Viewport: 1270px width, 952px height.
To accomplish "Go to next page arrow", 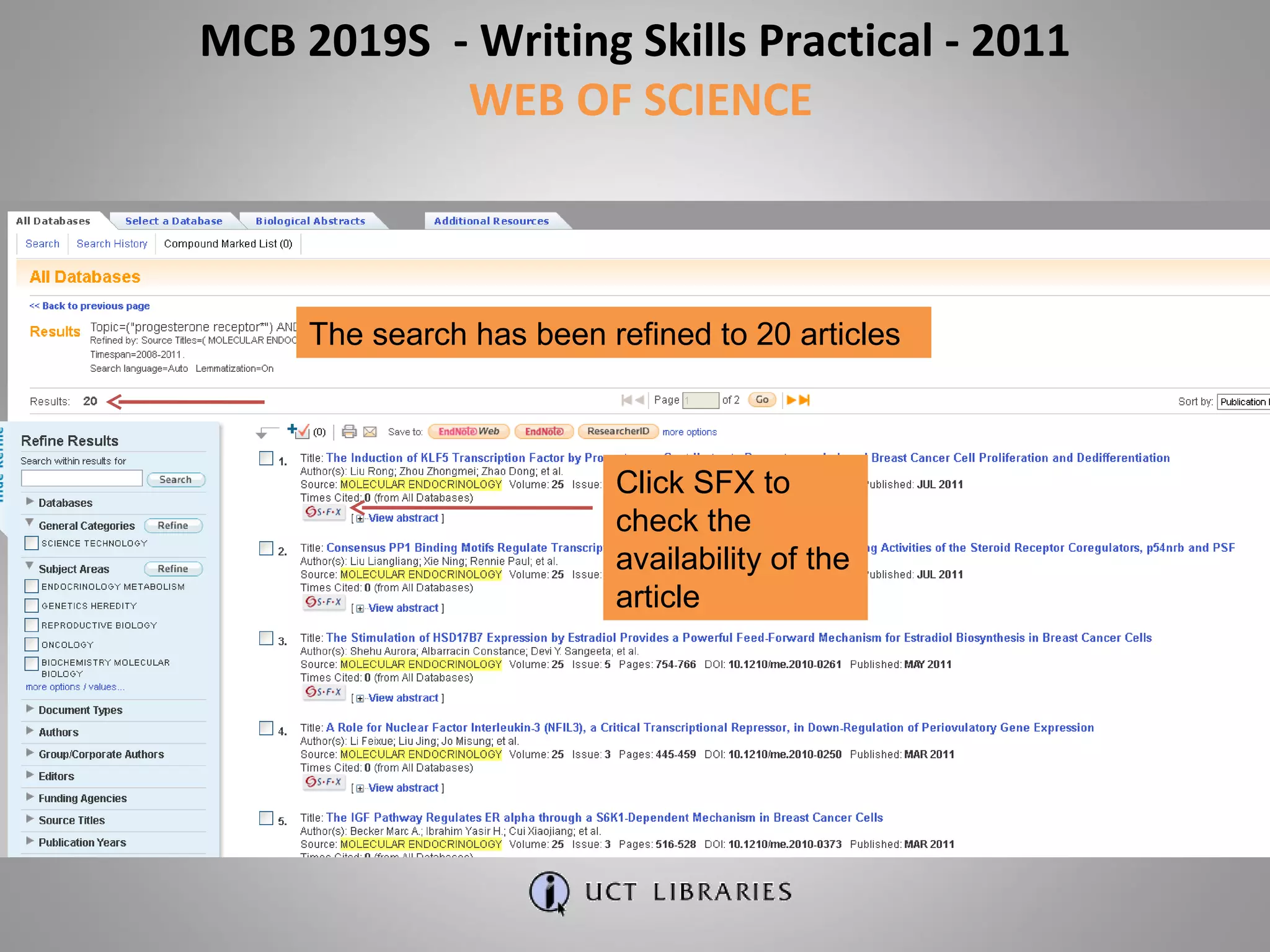I will (791, 400).
